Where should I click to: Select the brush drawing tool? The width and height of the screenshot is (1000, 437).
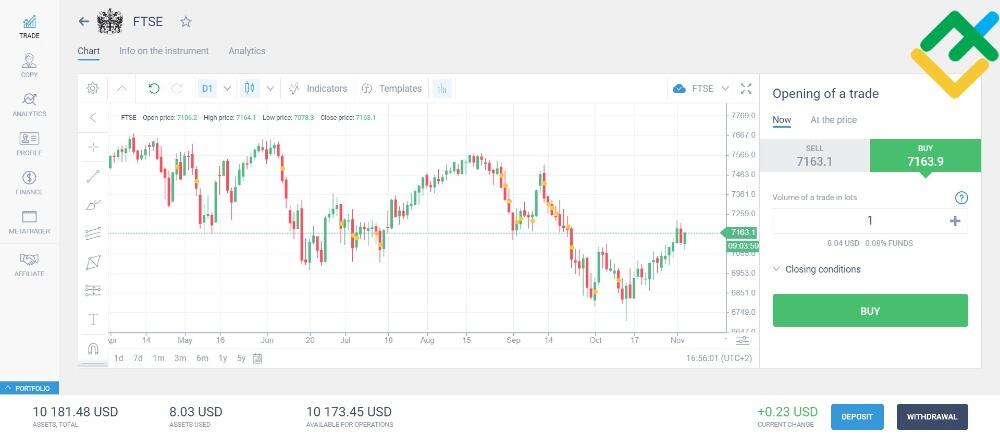tap(93, 205)
